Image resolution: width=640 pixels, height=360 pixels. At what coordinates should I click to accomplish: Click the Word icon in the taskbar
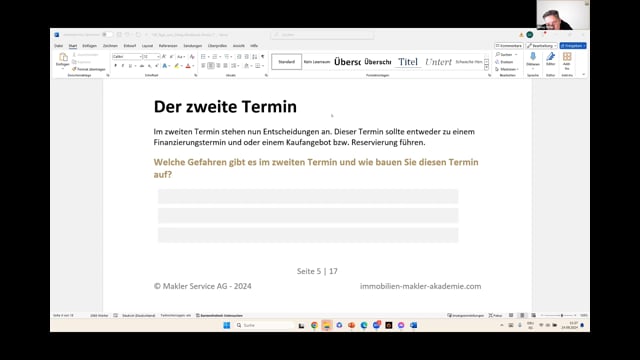pyautogui.click(x=414, y=325)
